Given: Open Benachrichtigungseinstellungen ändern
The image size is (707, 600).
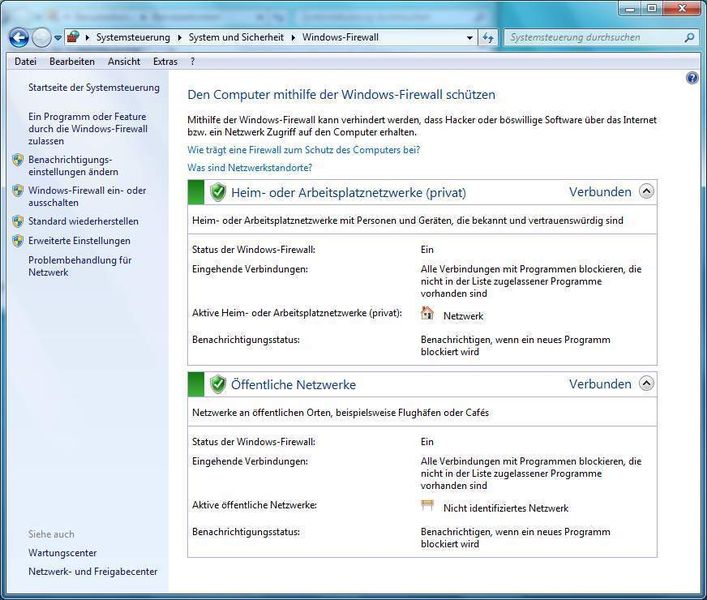Looking at the screenshot, I should pos(73,166).
